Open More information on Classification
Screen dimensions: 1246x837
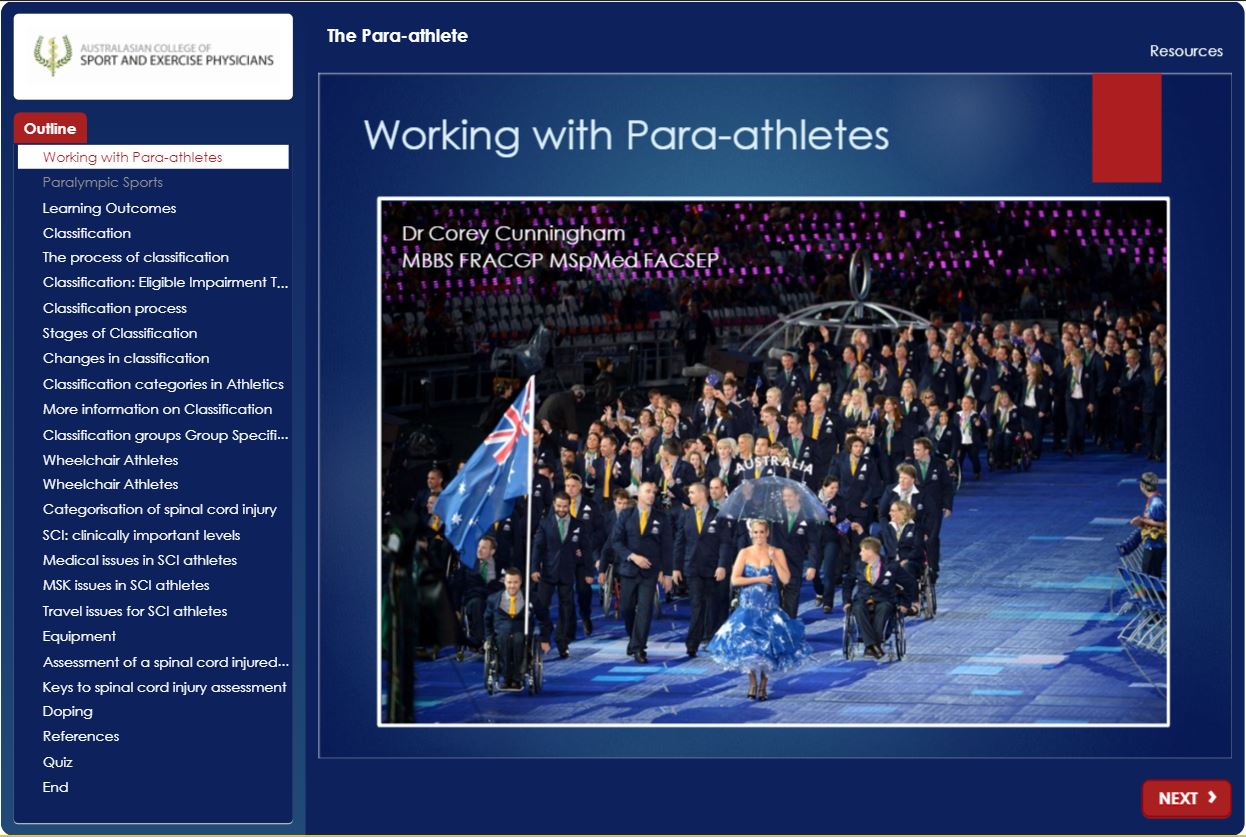point(157,409)
